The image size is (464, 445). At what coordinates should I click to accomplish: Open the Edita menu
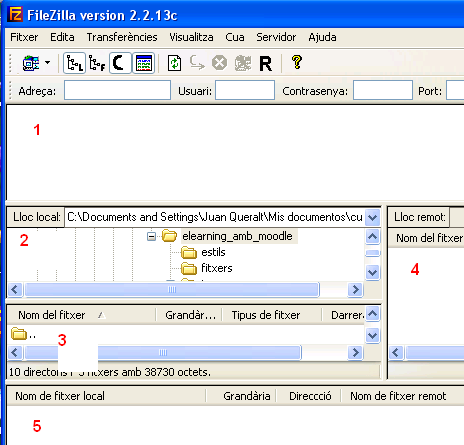click(x=62, y=37)
